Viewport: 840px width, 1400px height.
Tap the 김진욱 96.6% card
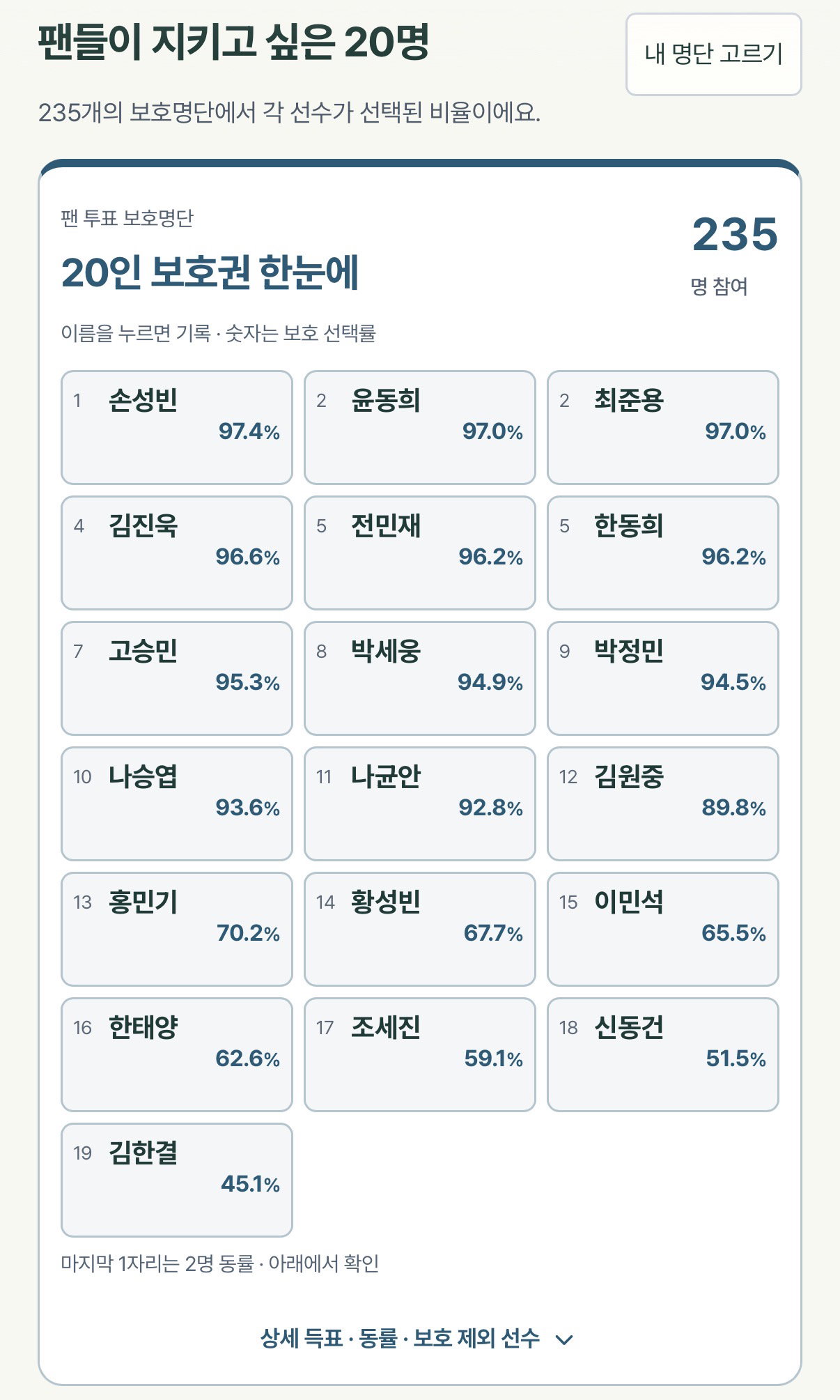click(177, 553)
